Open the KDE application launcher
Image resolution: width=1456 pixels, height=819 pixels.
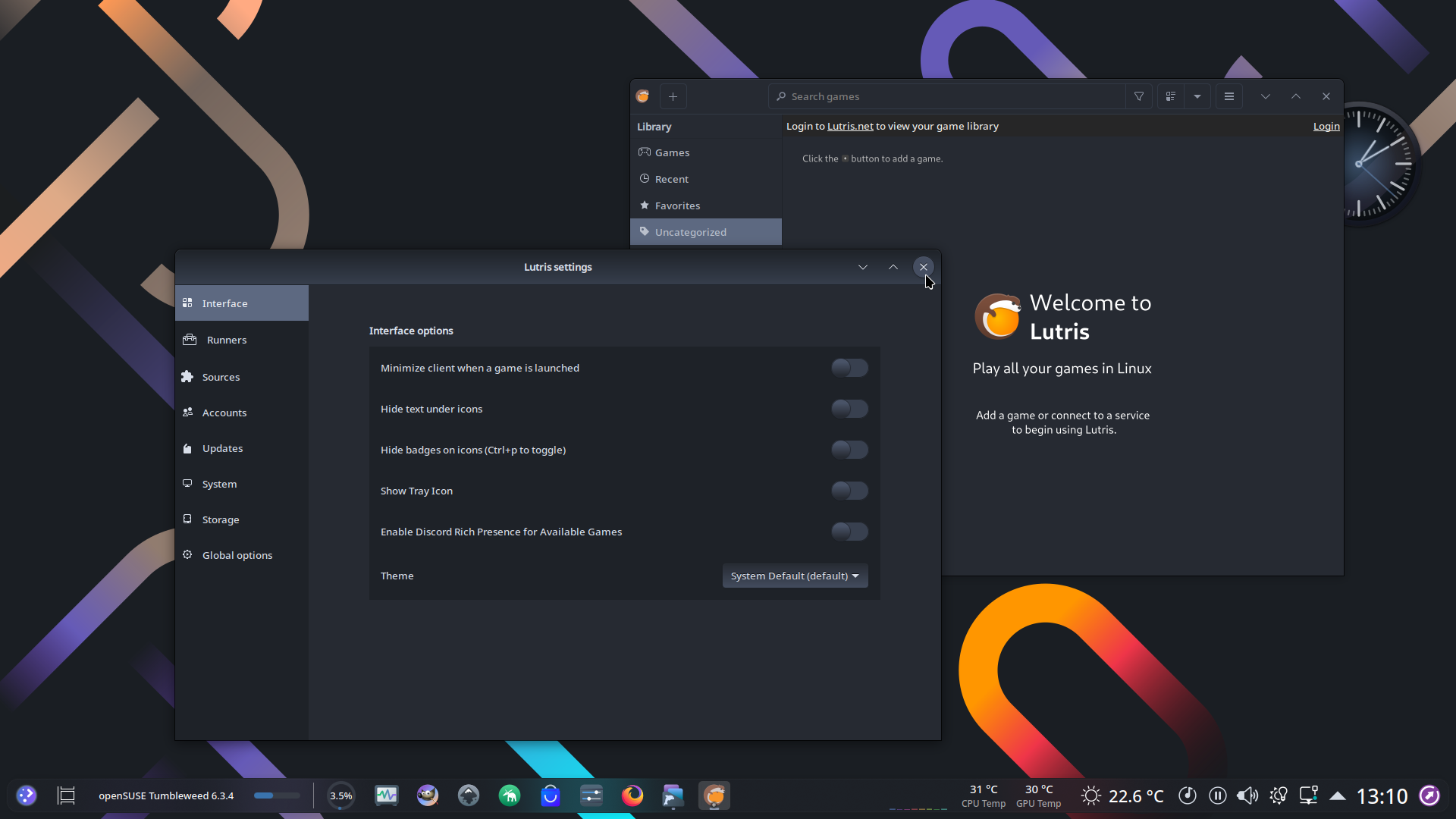(27, 795)
